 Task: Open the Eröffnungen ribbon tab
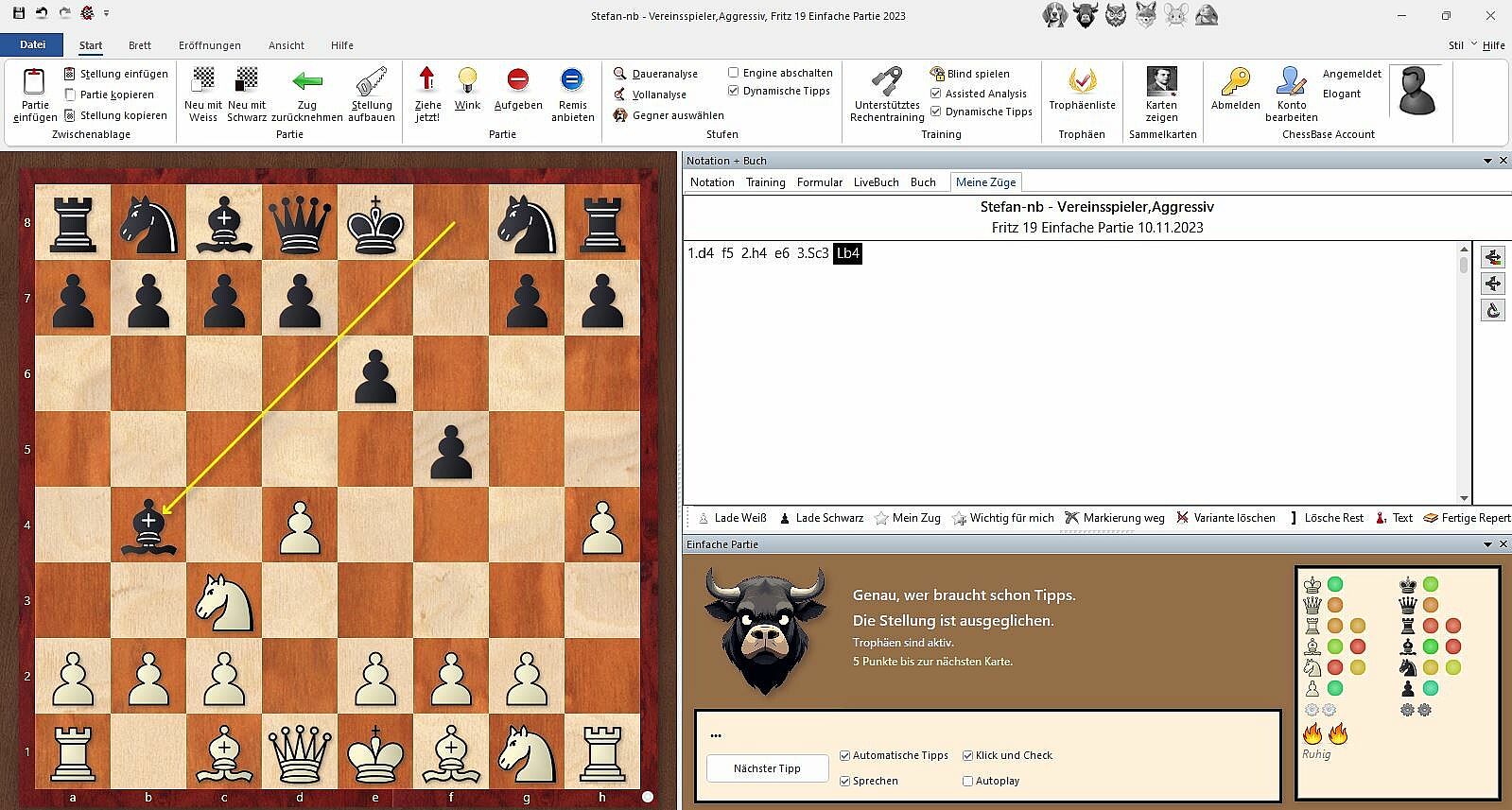(209, 45)
